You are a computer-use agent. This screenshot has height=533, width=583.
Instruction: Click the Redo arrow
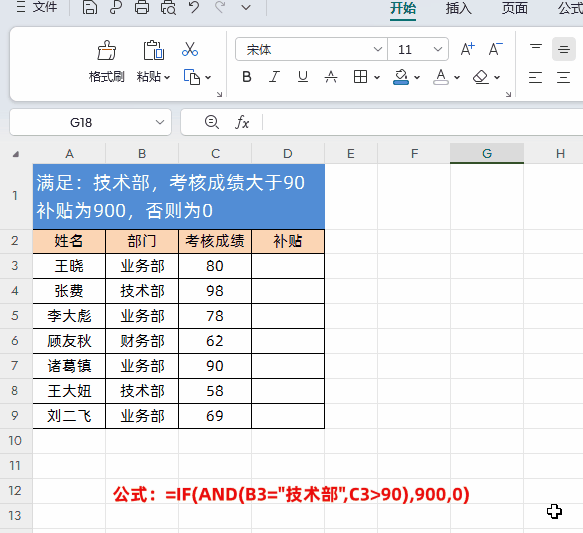click(220, 7)
